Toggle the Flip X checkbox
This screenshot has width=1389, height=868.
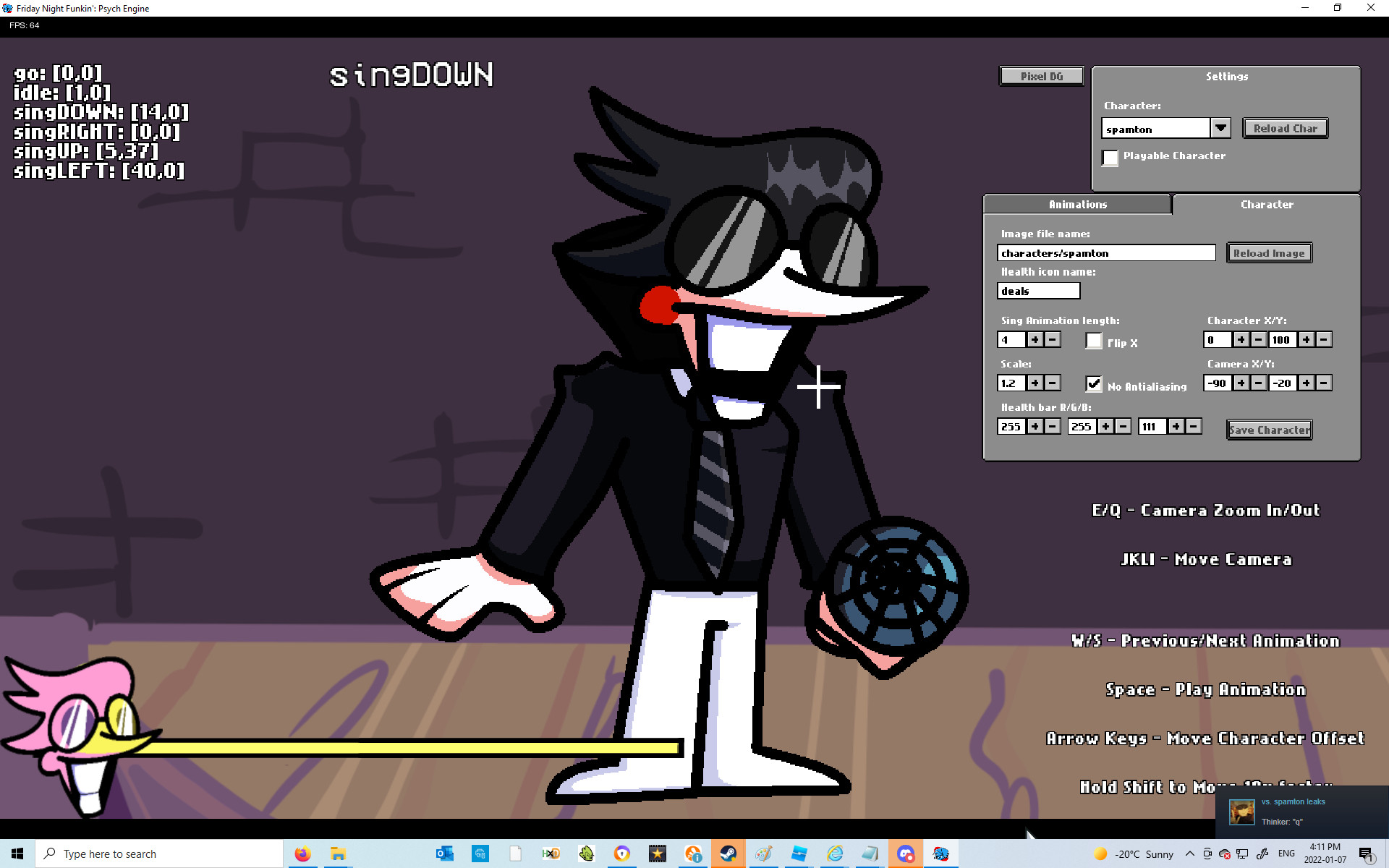click(x=1093, y=341)
